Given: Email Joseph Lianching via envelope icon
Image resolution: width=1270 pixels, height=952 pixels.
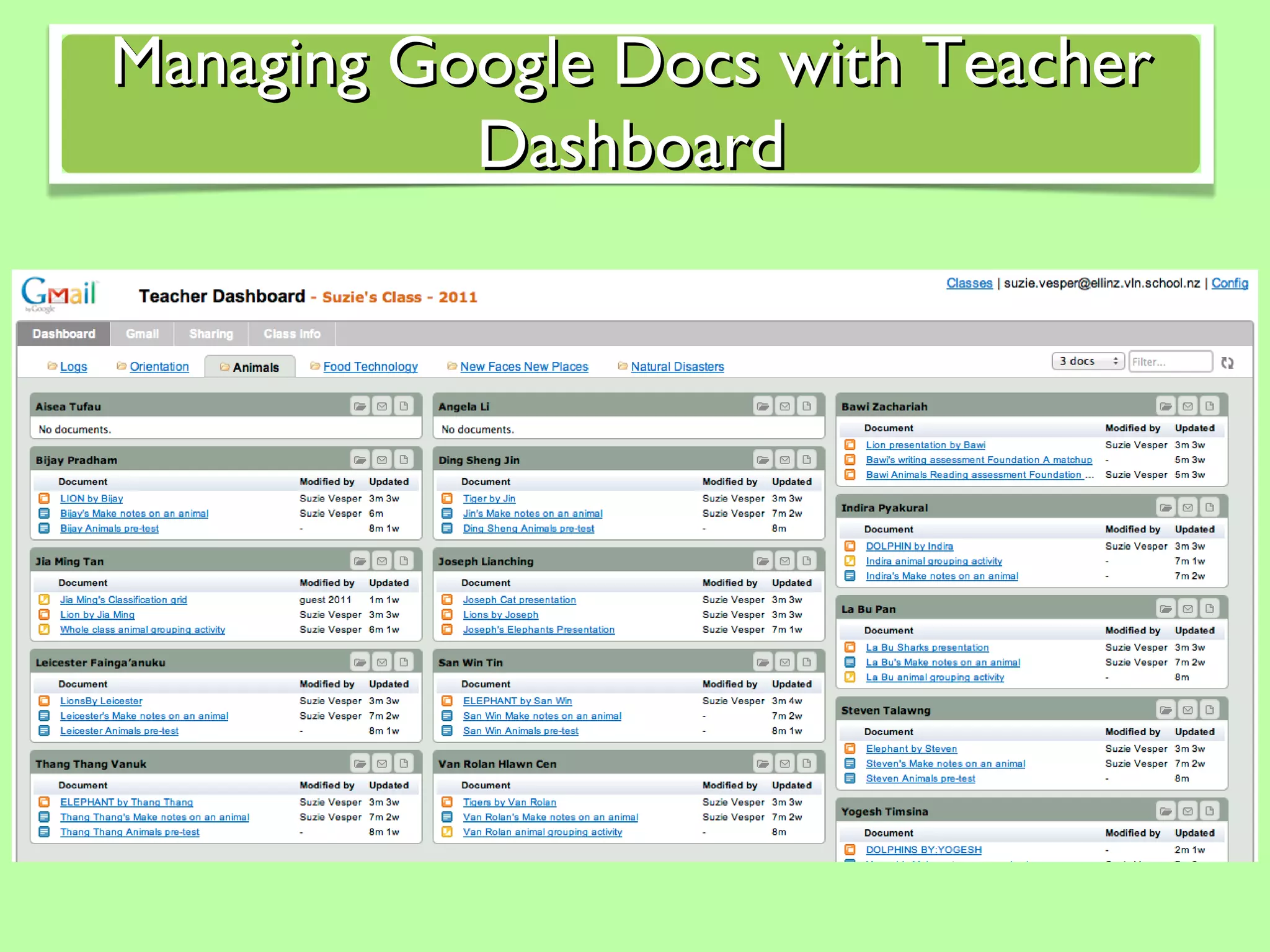Looking at the screenshot, I should [785, 561].
